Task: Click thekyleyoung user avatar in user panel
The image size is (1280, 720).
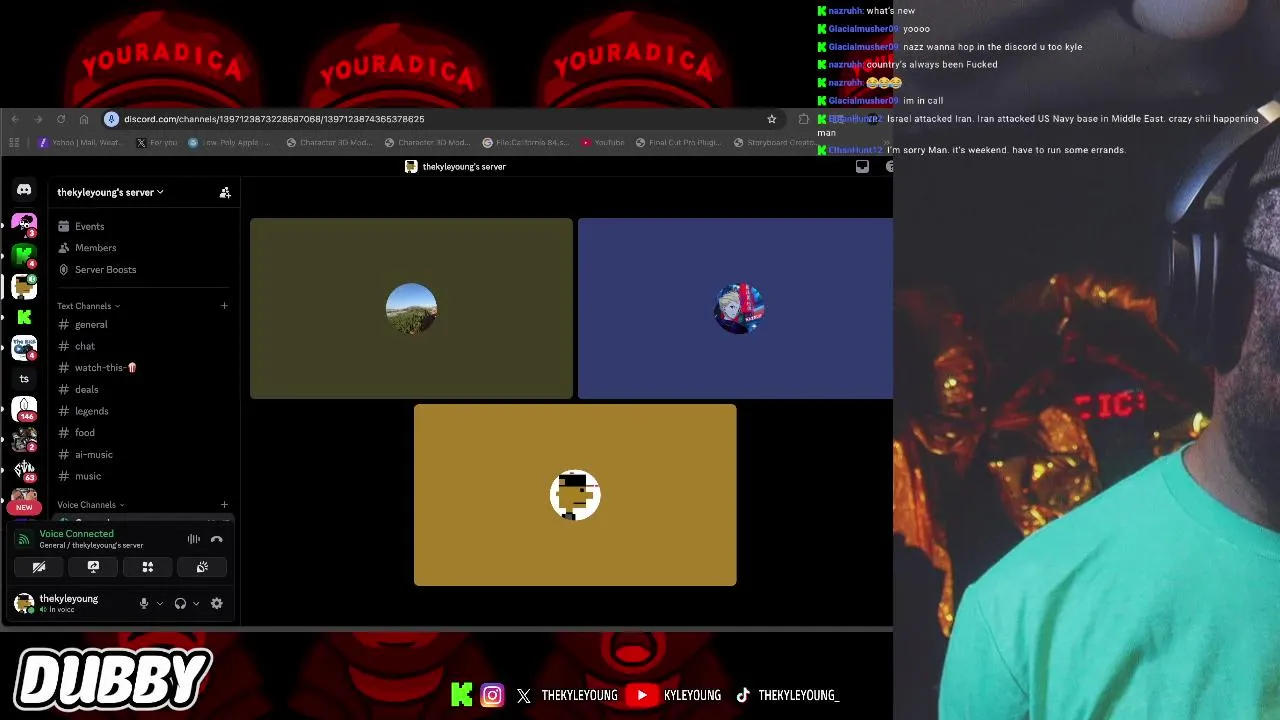Action: pos(24,603)
